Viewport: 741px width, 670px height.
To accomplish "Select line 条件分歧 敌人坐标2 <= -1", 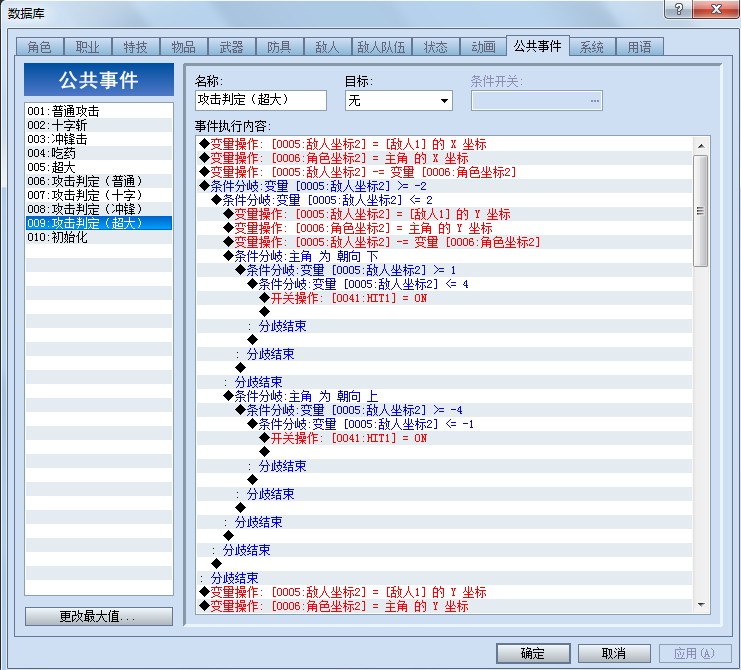I will click(444, 424).
